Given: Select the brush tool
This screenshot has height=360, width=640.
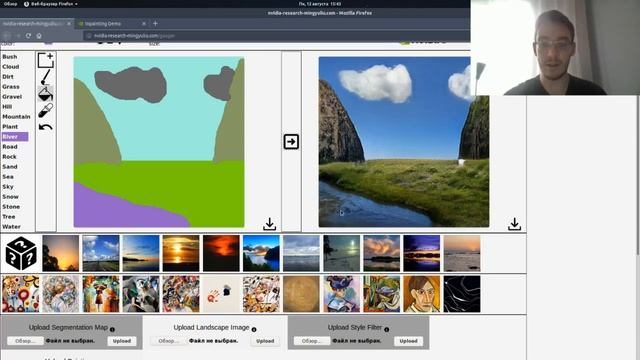Looking at the screenshot, I should (x=46, y=77).
